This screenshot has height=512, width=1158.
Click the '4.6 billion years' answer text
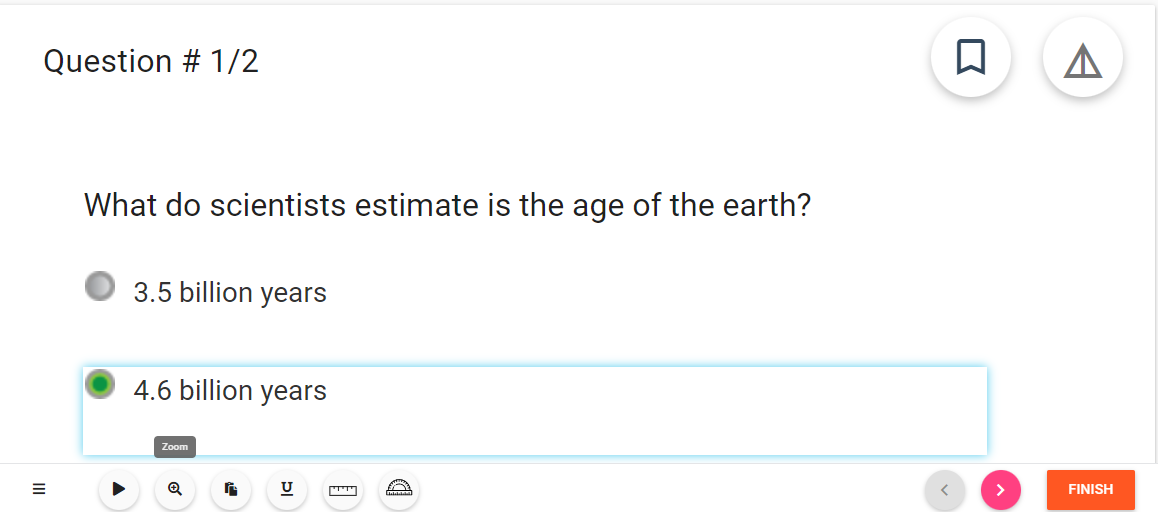230,390
